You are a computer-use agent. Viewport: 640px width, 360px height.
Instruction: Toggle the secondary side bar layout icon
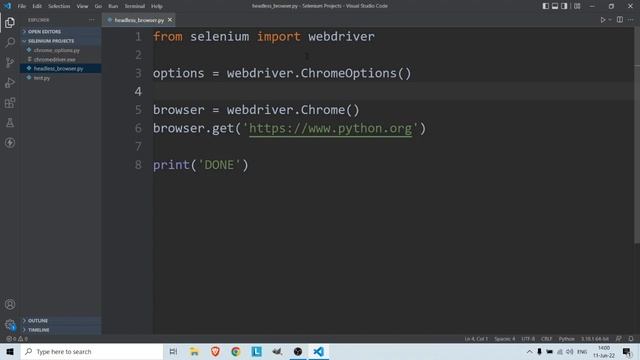tap(564, 6)
